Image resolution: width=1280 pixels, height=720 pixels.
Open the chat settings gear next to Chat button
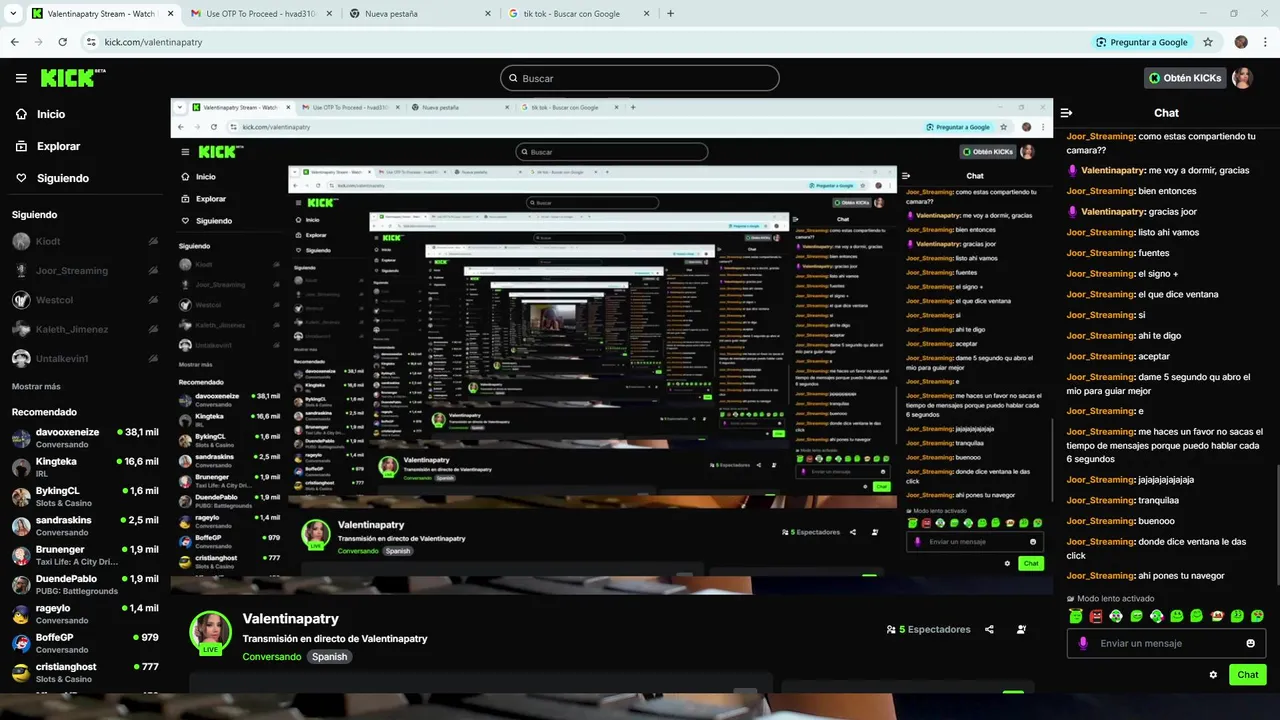click(1213, 675)
